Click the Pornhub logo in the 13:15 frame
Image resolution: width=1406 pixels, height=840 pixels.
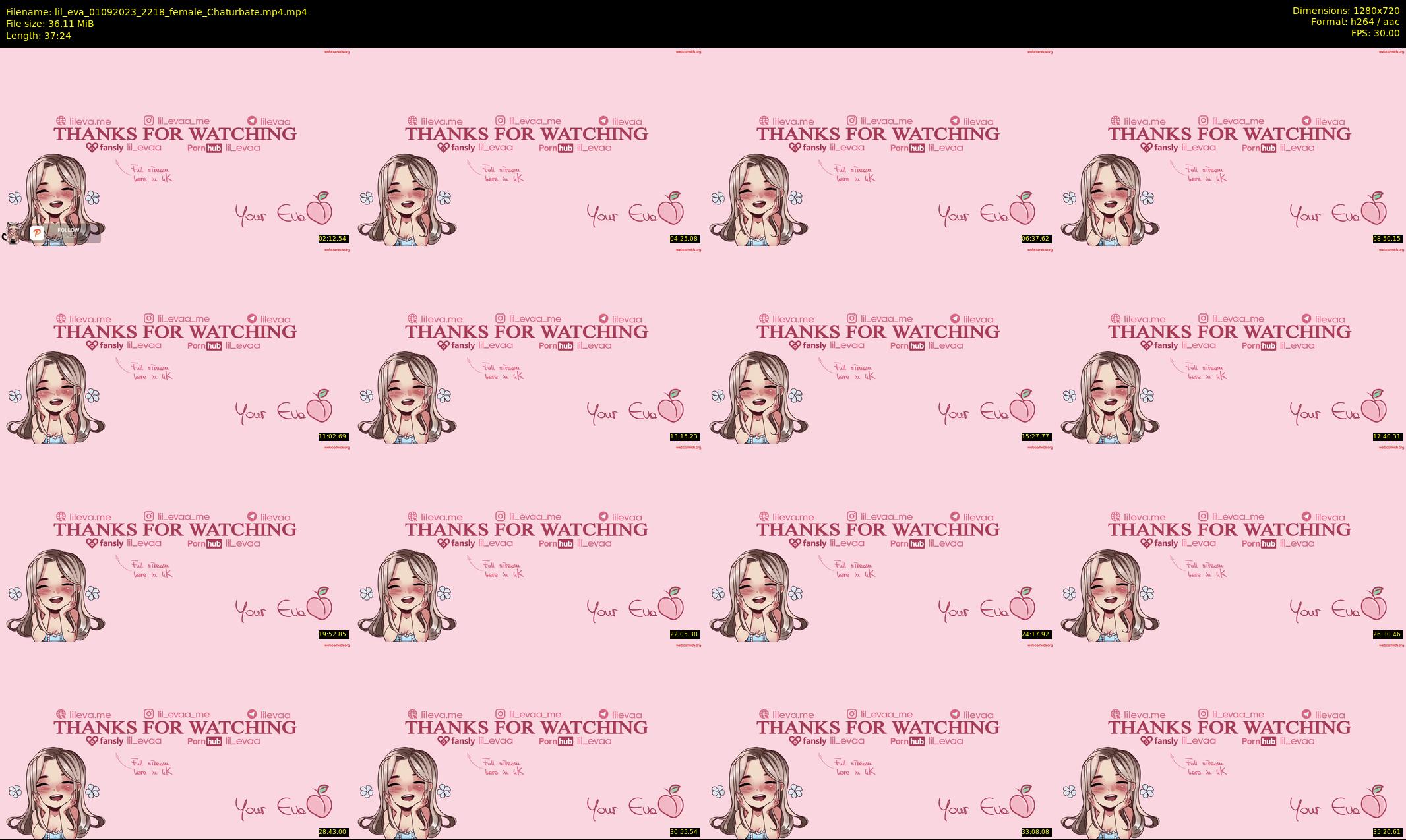point(556,345)
